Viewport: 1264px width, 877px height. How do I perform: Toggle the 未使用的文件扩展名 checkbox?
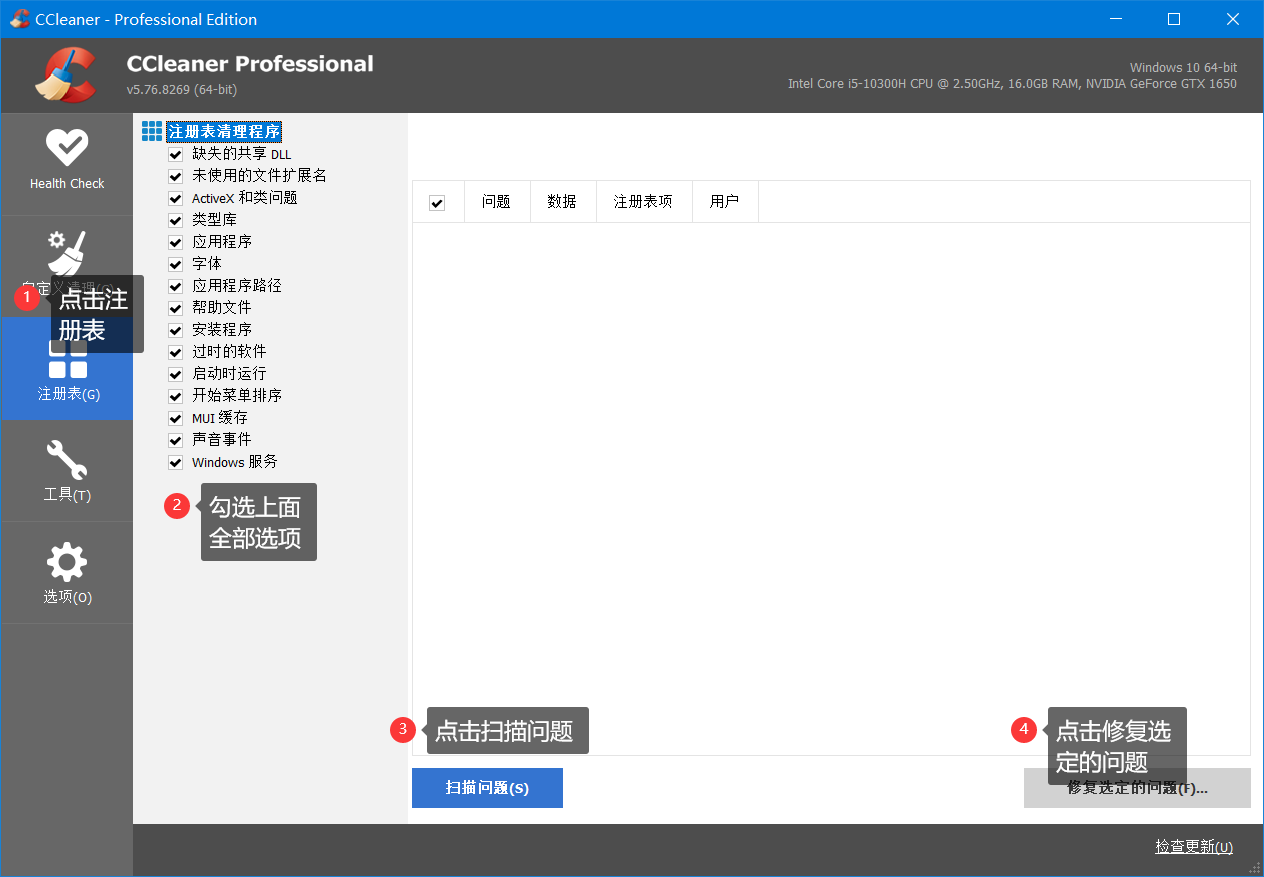(x=176, y=176)
